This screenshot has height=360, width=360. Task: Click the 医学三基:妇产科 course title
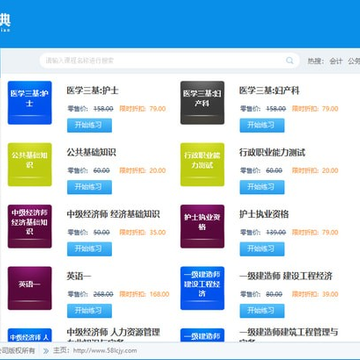[x=269, y=91]
